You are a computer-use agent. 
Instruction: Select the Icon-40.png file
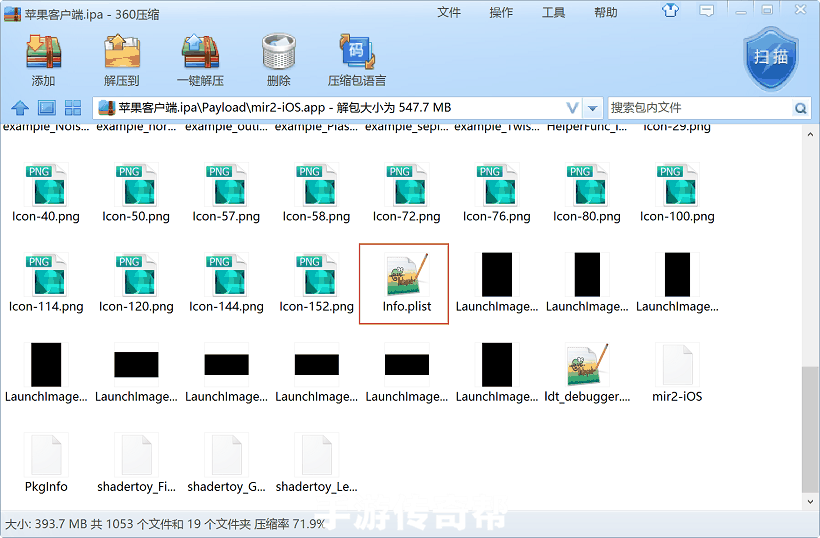(x=46, y=193)
